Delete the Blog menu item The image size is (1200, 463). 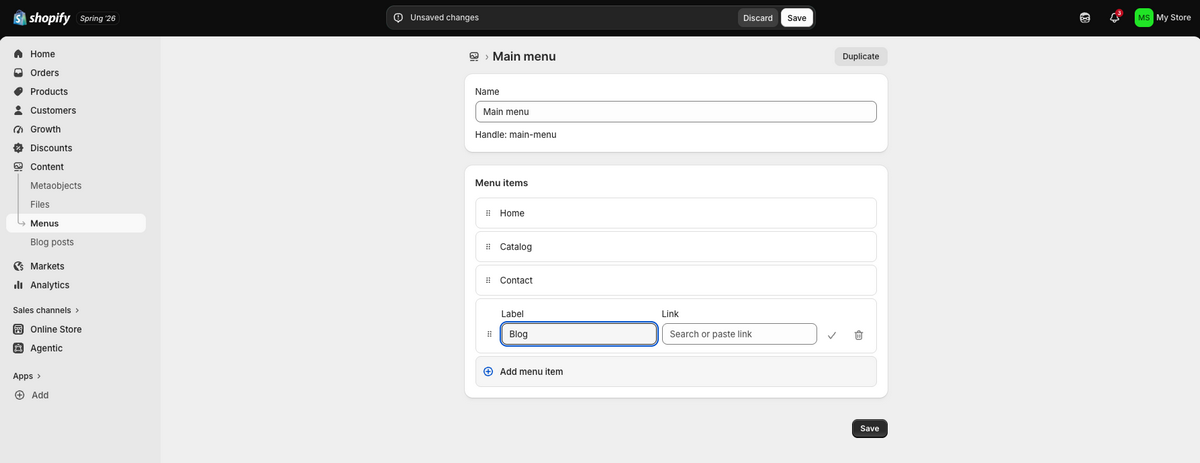coord(859,335)
